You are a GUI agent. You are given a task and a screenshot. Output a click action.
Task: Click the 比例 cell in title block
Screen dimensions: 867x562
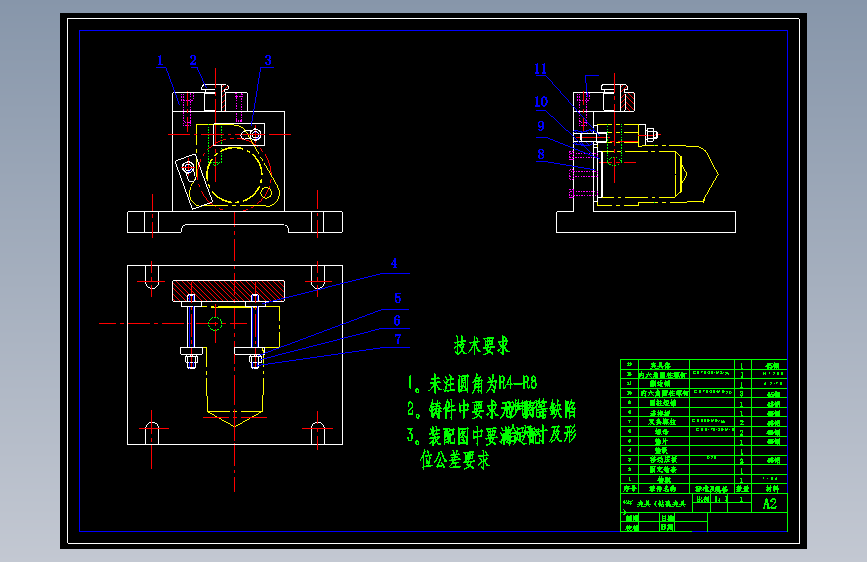[x=702, y=499]
